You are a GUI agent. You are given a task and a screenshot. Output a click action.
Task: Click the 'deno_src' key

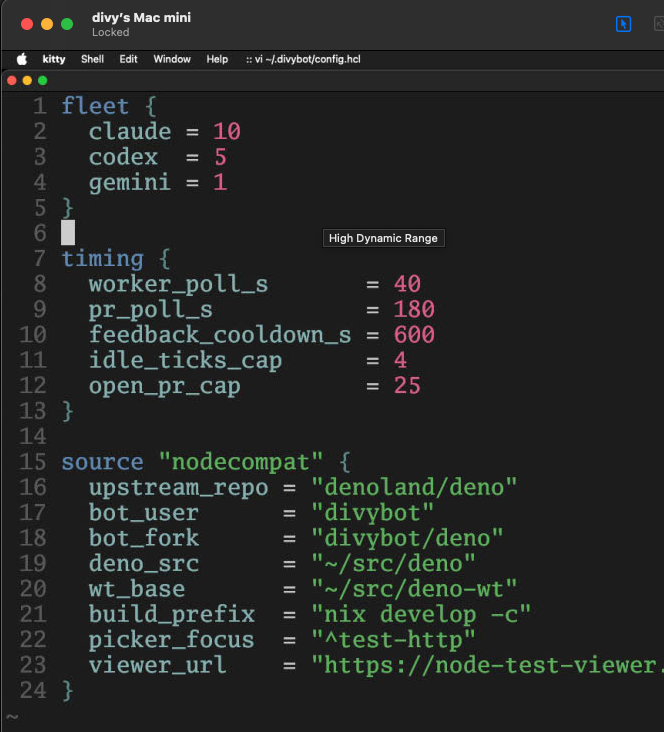point(144,564)
